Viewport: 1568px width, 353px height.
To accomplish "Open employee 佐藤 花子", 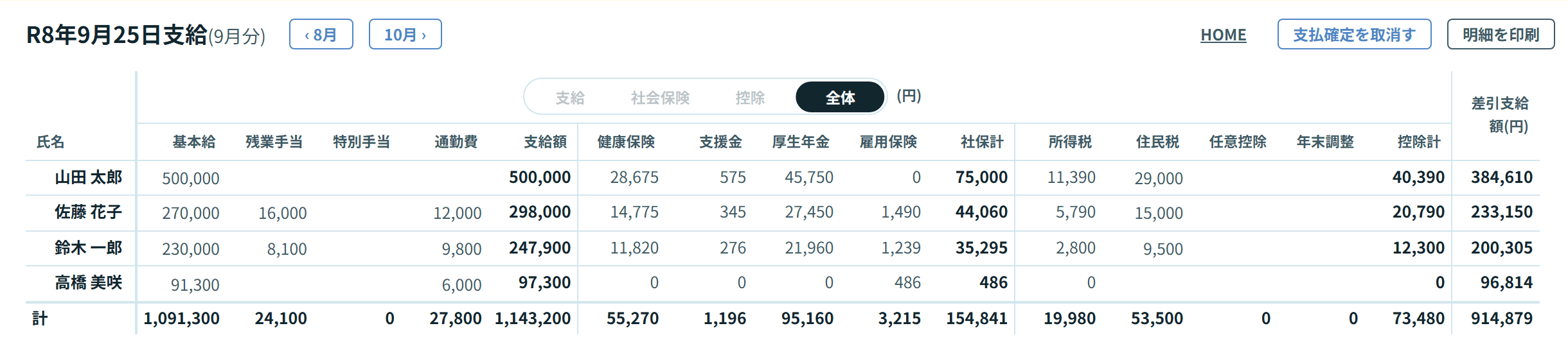I will tap(88, 212).
